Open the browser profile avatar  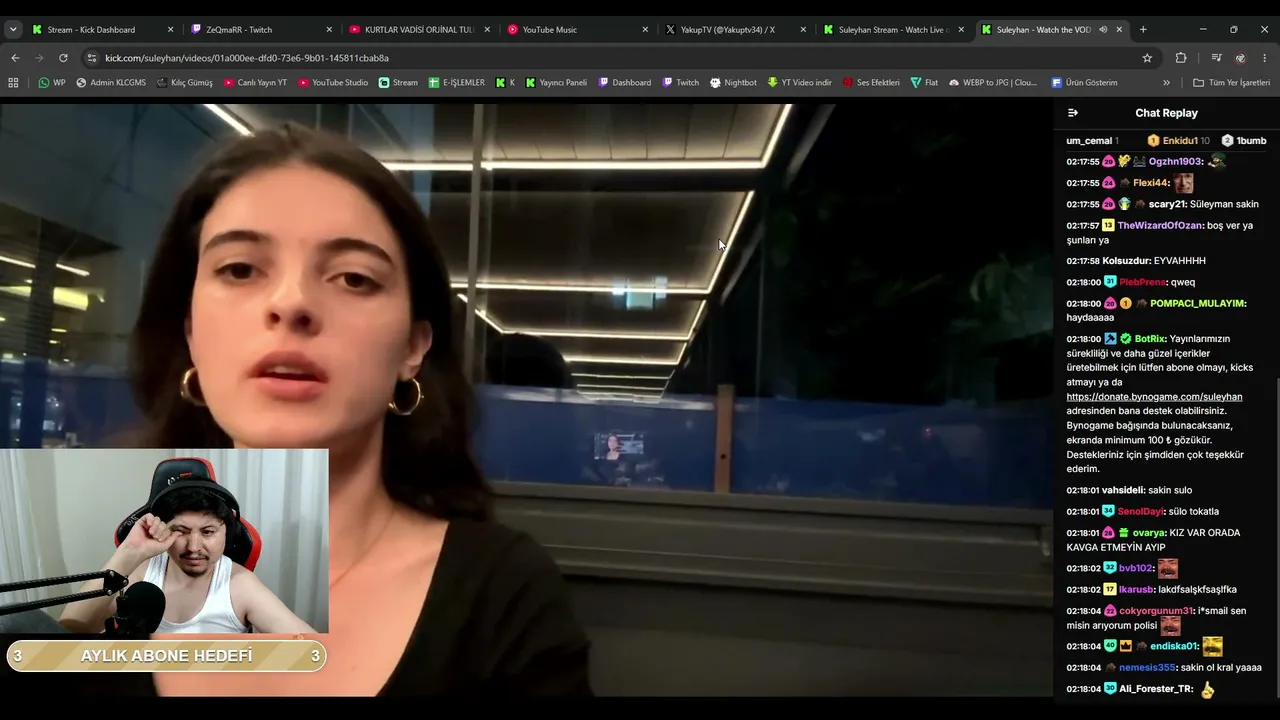click(1240, 58)
